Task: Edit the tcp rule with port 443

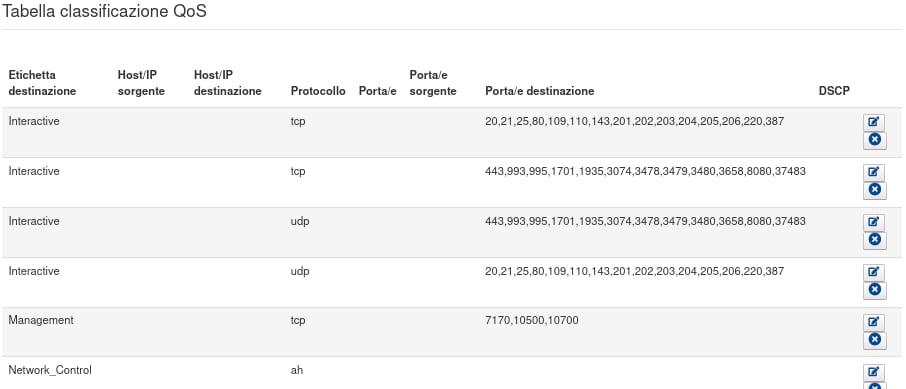Action: [874, 172]
